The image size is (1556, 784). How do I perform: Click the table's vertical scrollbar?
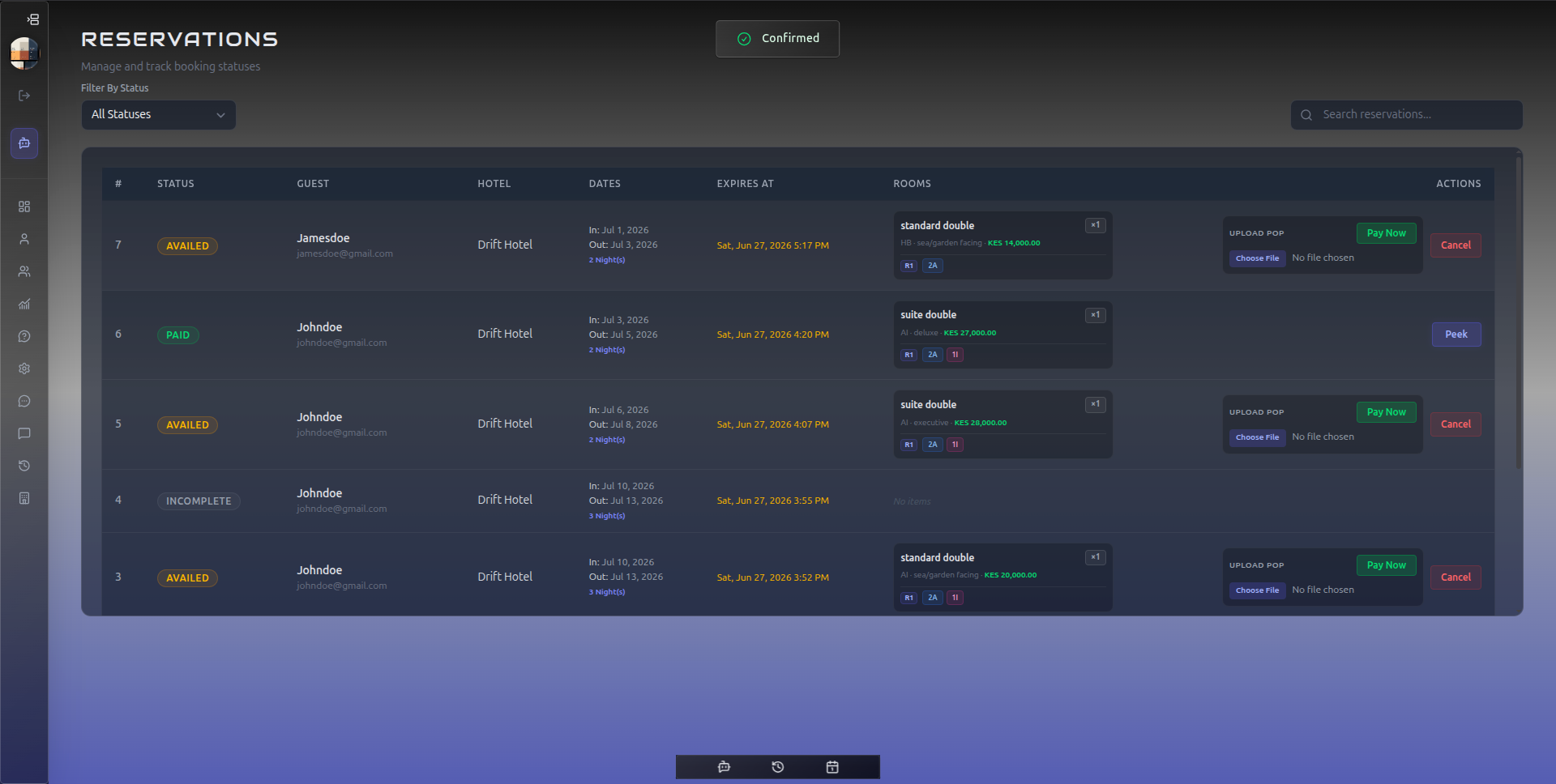point(1519,312)
